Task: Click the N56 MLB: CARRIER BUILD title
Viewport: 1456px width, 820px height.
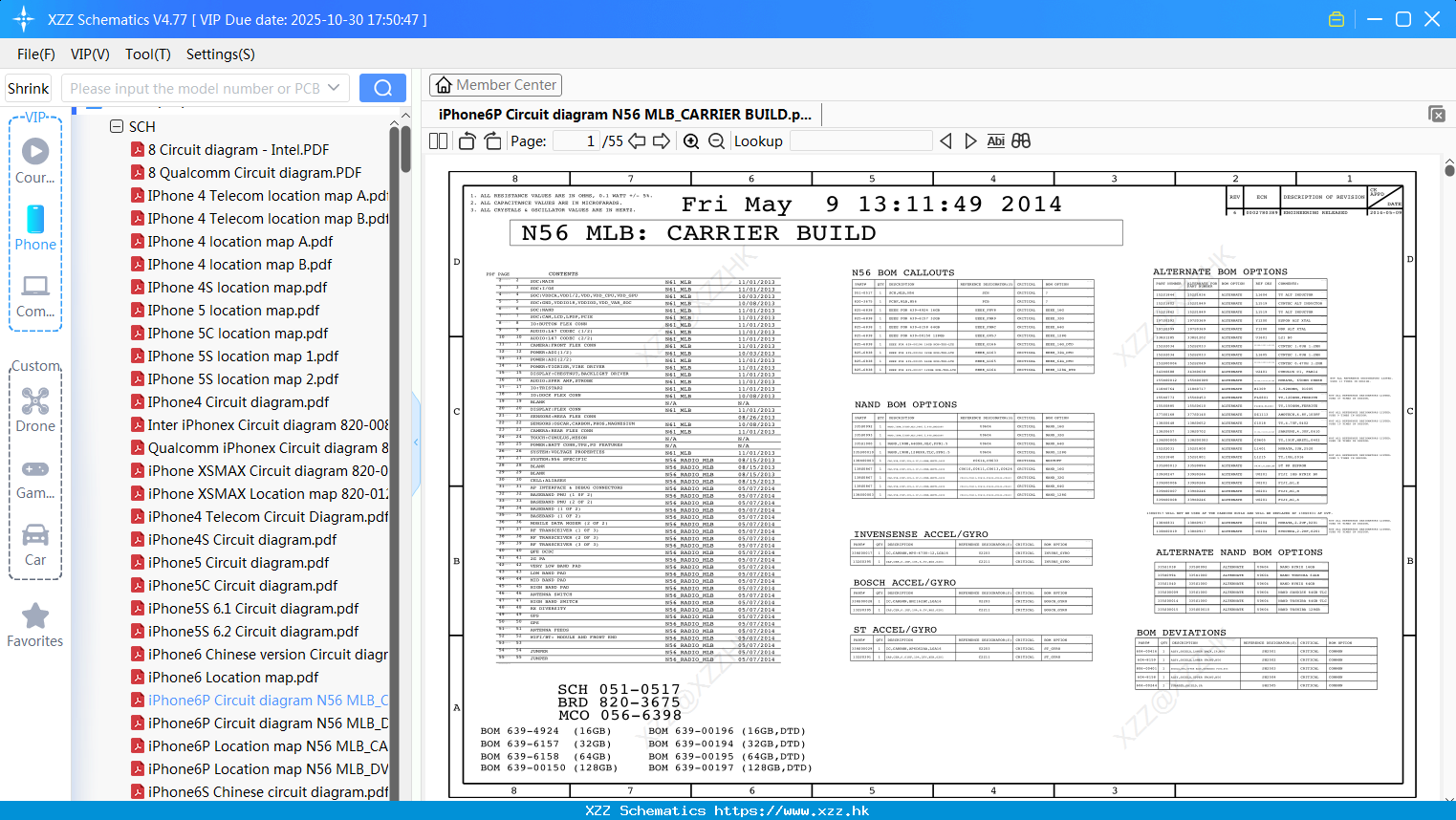Action: click(x=699, y=232)
